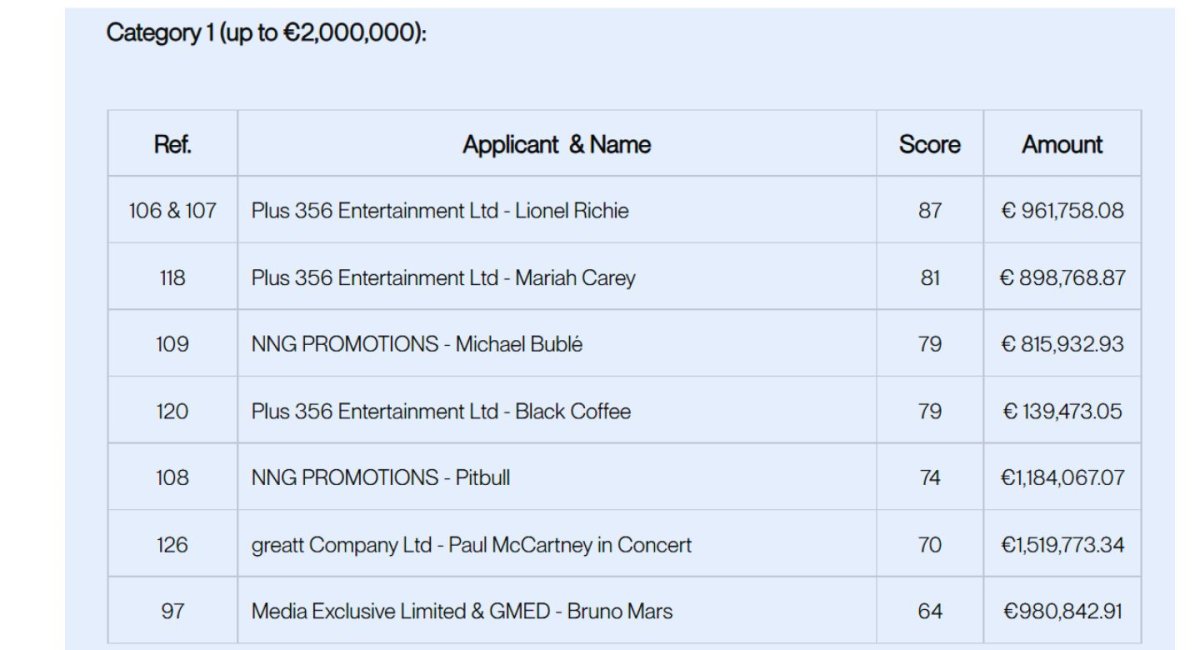Click the Category 1 heading text

[267, 33]
